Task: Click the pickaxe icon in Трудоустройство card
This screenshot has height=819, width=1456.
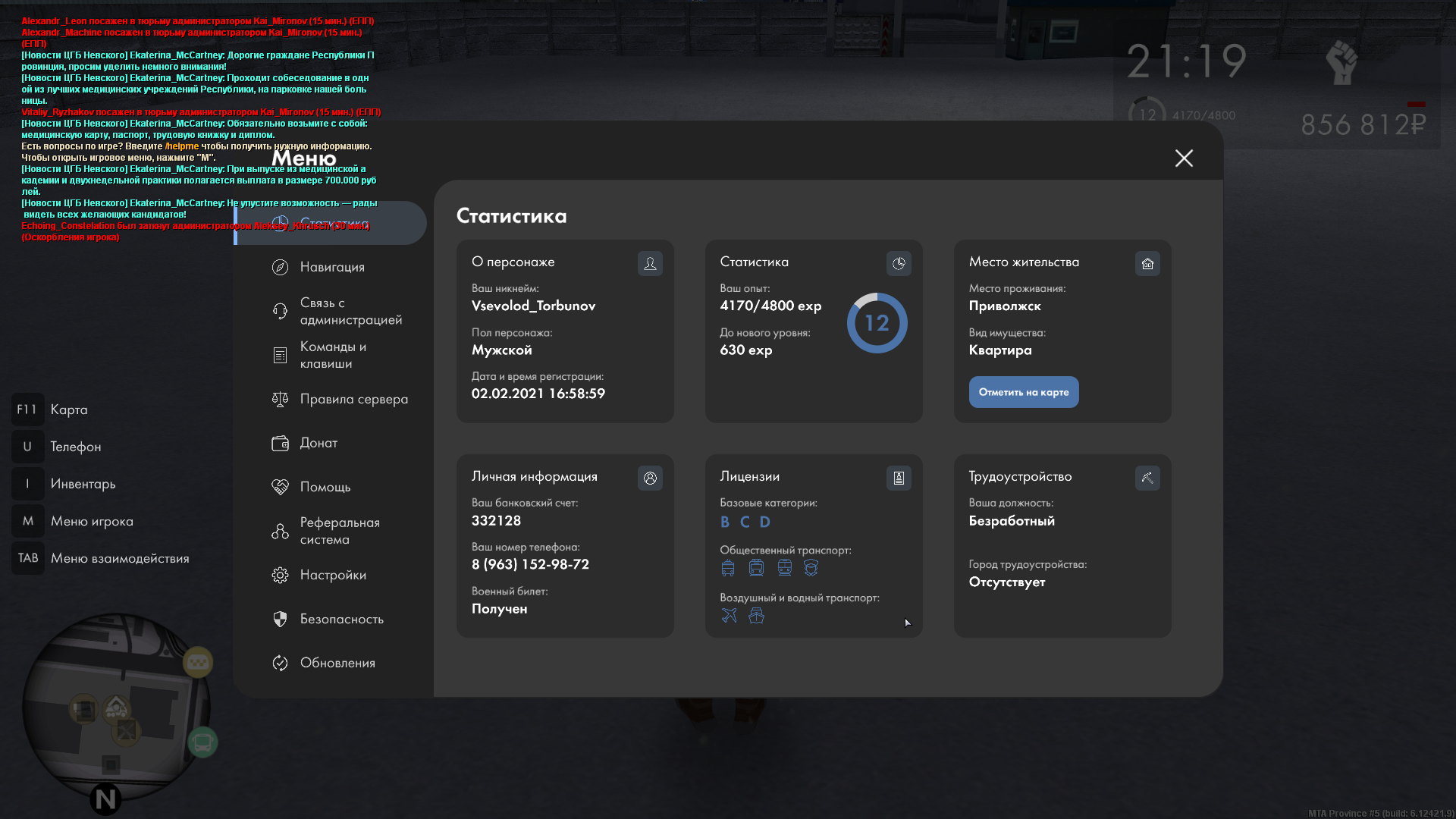Action: (x=1147, y=479)
